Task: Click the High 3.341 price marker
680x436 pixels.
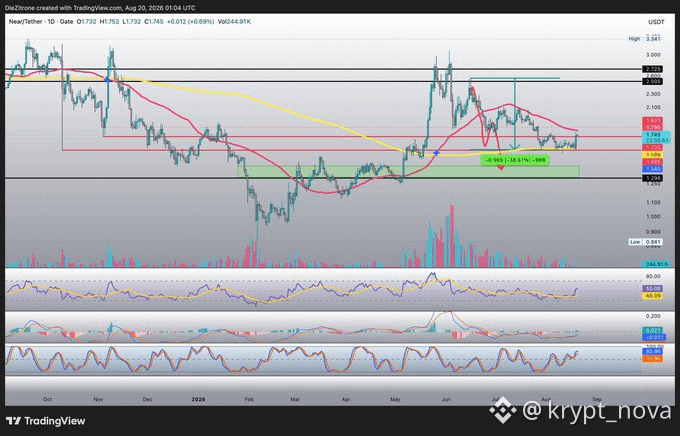Action: tap(645, 39)
